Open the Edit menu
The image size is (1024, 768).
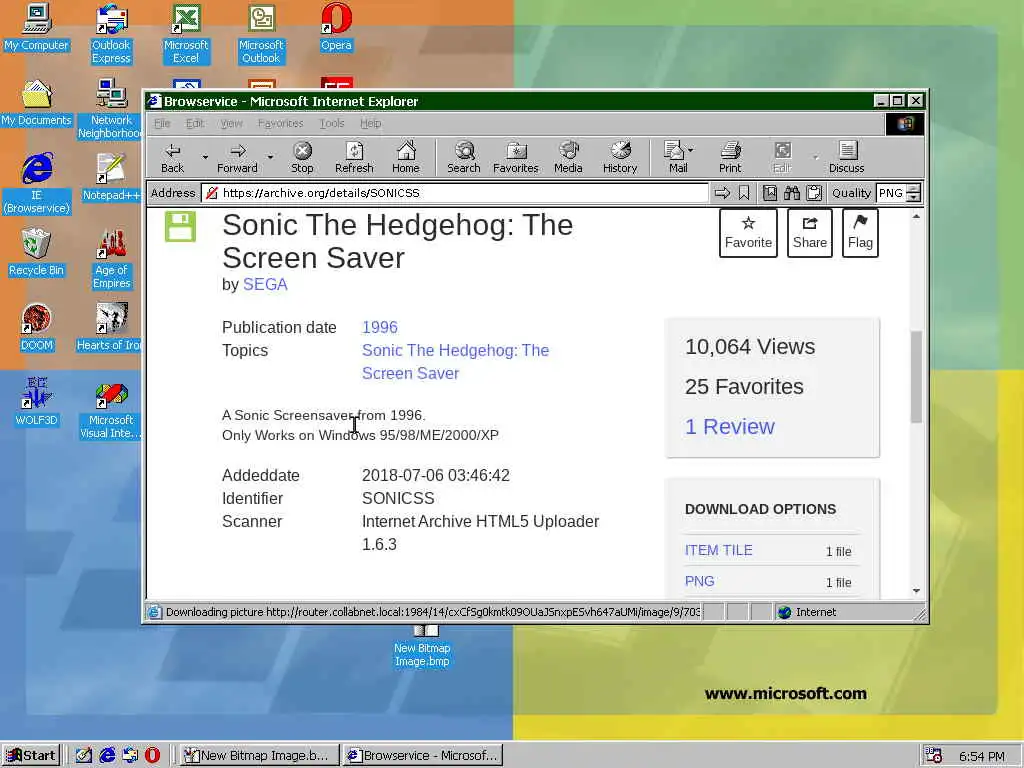pos(195,123)
